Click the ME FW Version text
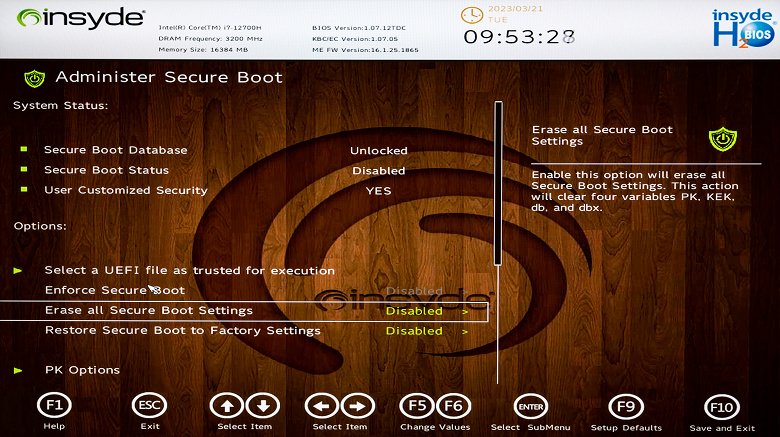Image resolution: width=780 pixels, height=437 pixels. (x=365, y=50)
